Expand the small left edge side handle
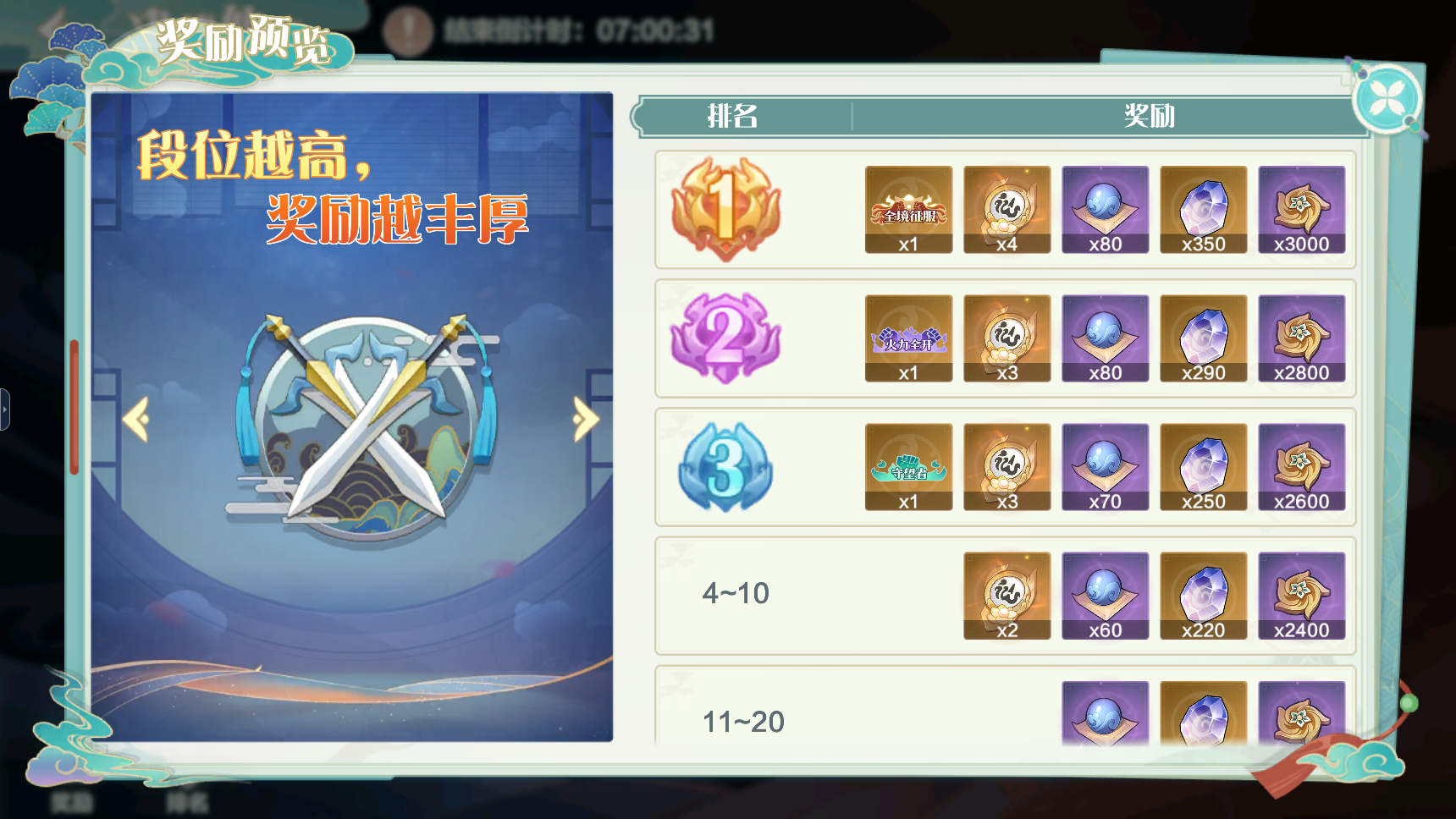Viewport: 1456px width, 819px height. pos(5,409)
